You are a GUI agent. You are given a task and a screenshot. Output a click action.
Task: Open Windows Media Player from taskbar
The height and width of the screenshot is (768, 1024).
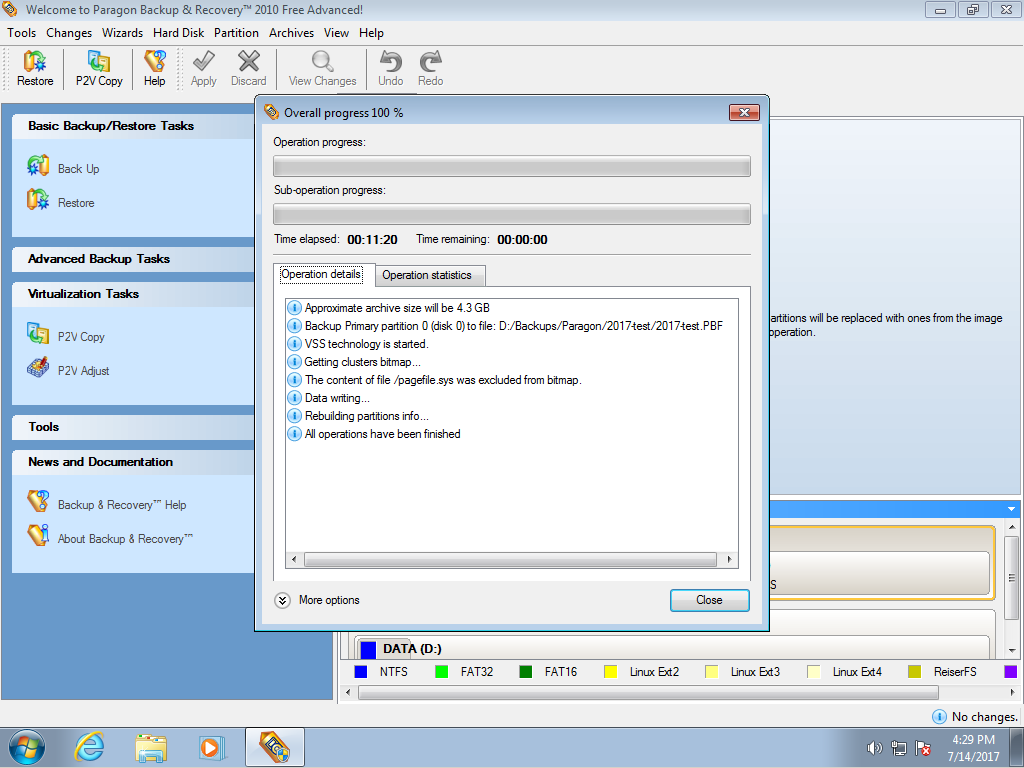pos(211,747)
